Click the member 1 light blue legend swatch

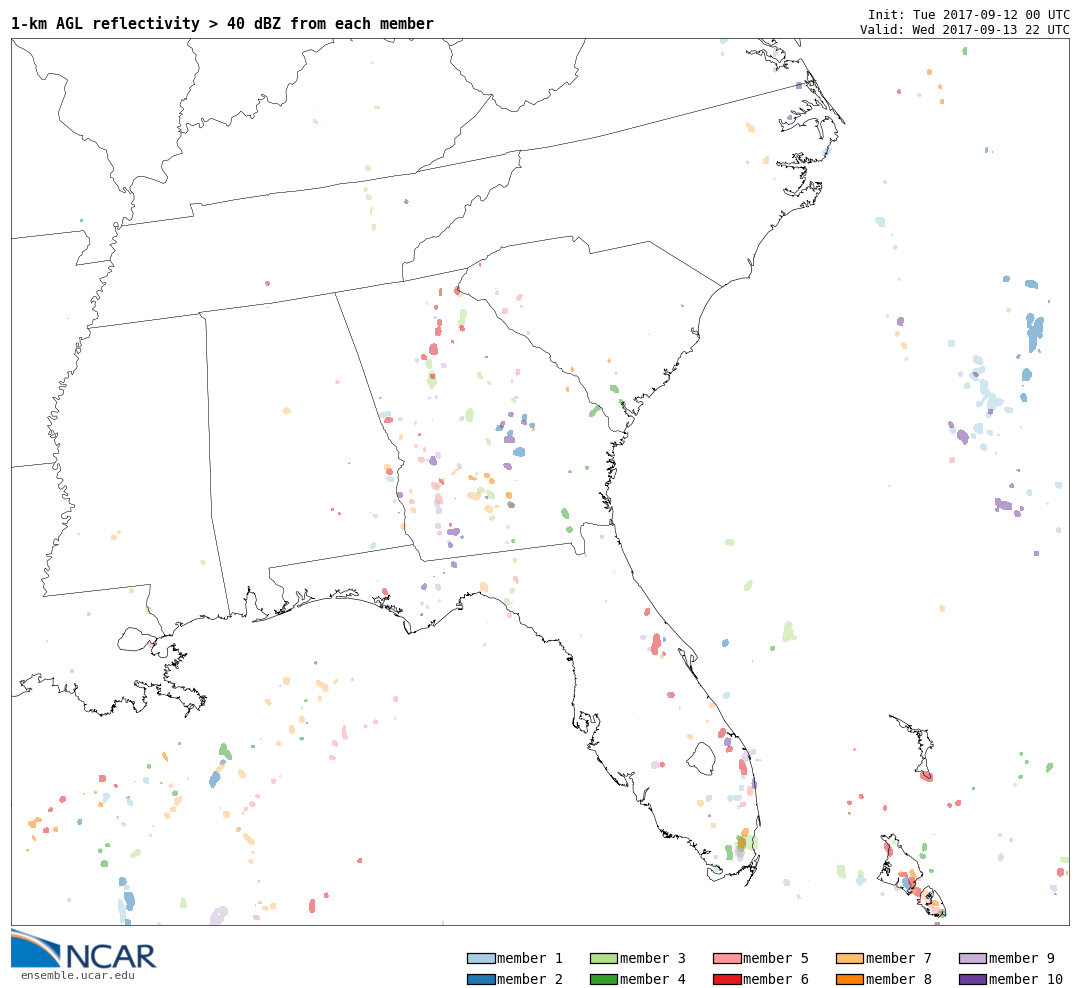[x=481, y=958]
